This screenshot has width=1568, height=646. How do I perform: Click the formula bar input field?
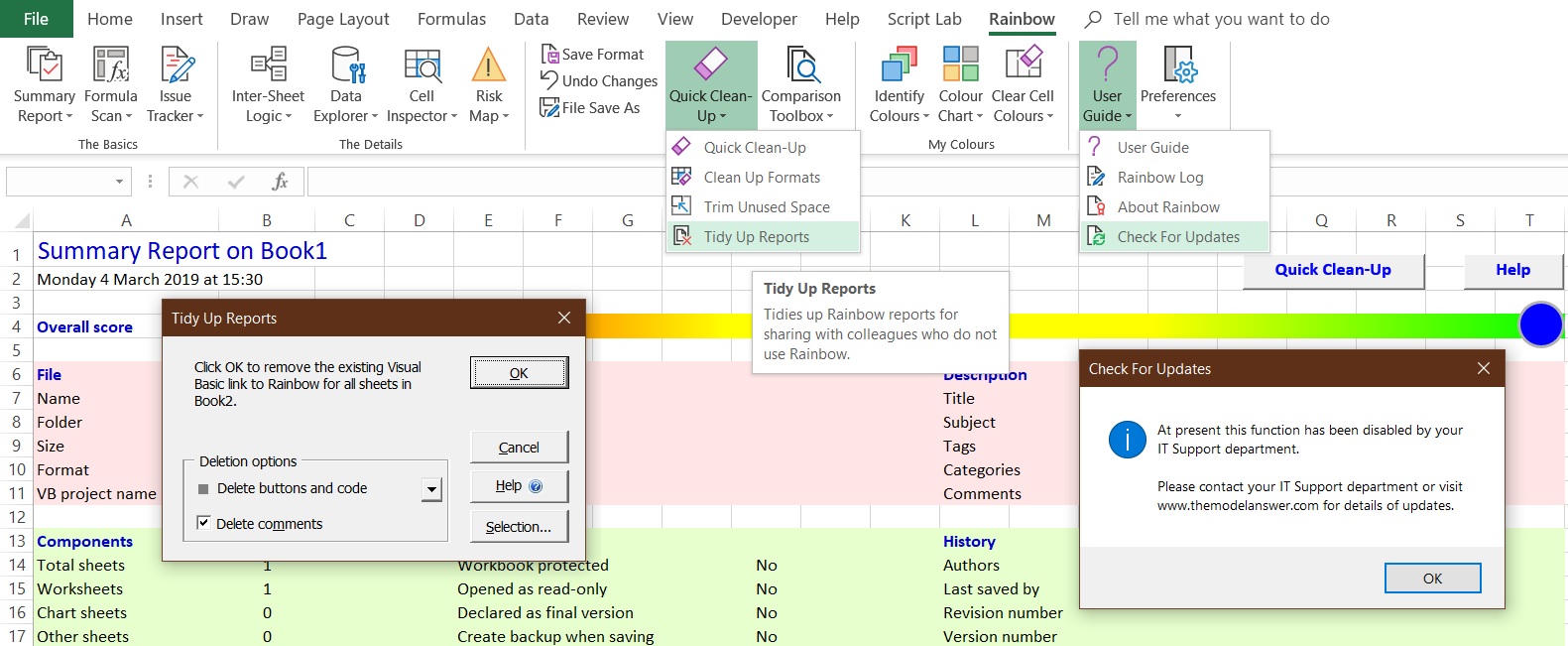coord(936,182)
